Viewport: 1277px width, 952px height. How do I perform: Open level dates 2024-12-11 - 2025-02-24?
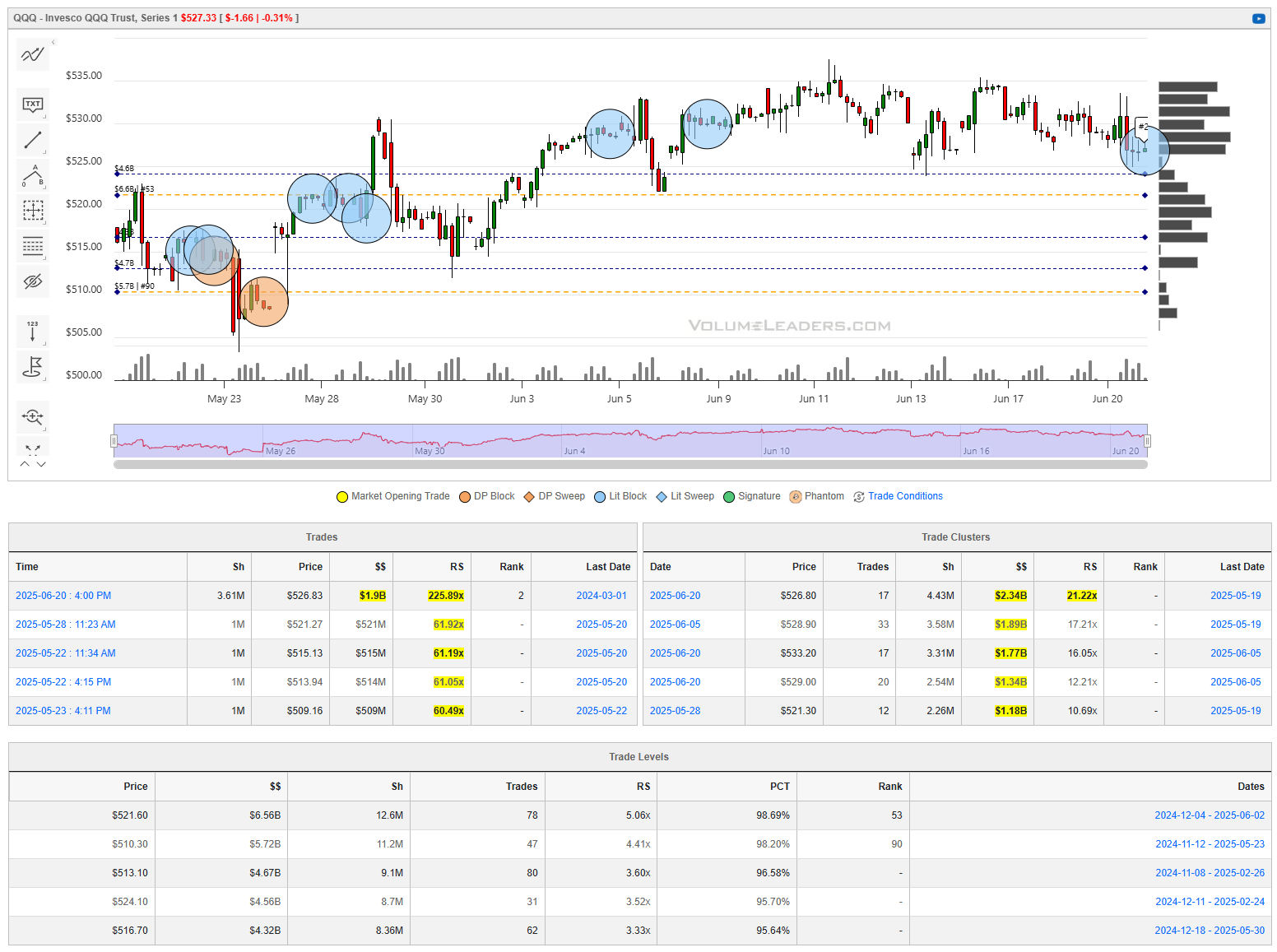click(1210, 902)
